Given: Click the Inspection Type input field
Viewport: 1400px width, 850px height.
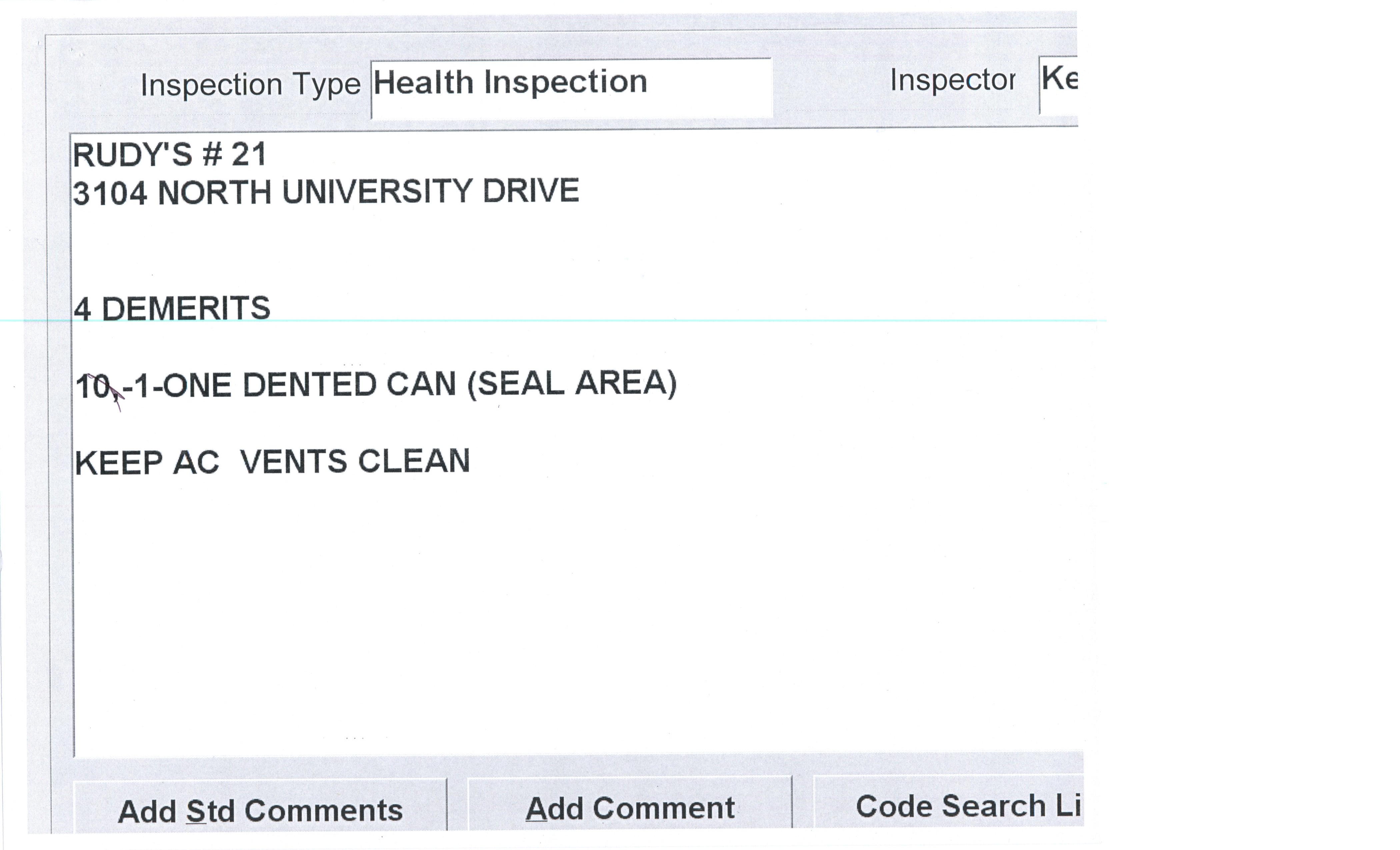Looking at the screenshot, I should pyautogui.click(x=571, y=88).
